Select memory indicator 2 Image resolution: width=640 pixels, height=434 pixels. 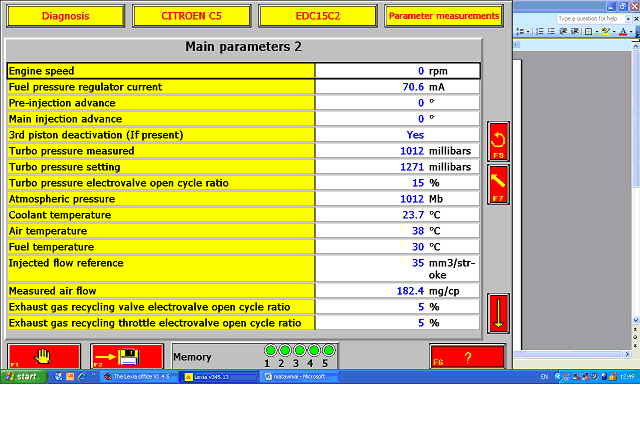(285, 350)
